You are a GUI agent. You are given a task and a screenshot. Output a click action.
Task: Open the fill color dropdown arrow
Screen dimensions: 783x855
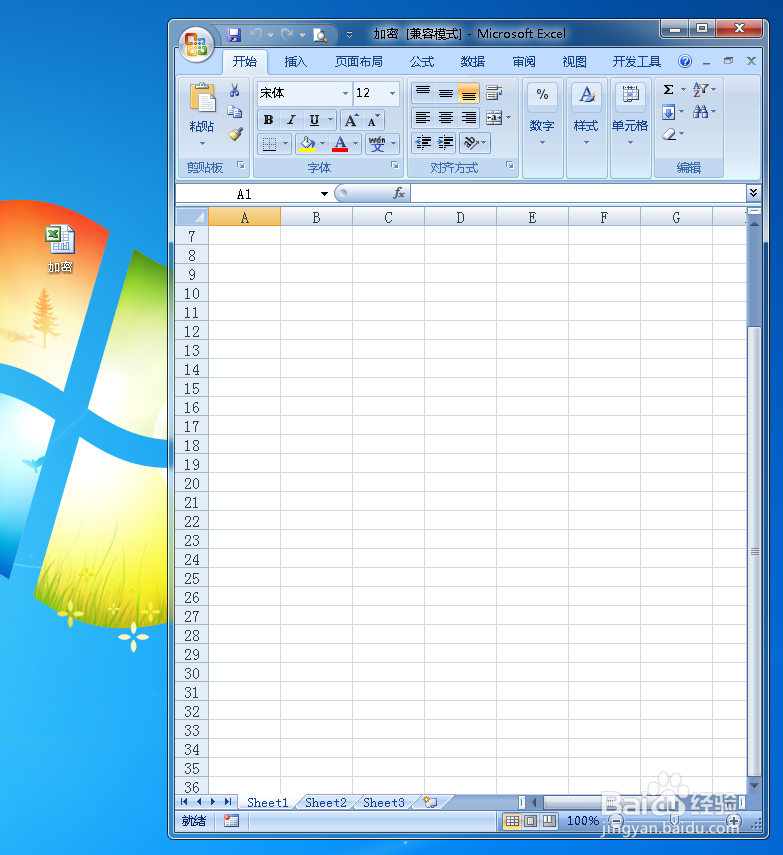click(x=322, y=144)
